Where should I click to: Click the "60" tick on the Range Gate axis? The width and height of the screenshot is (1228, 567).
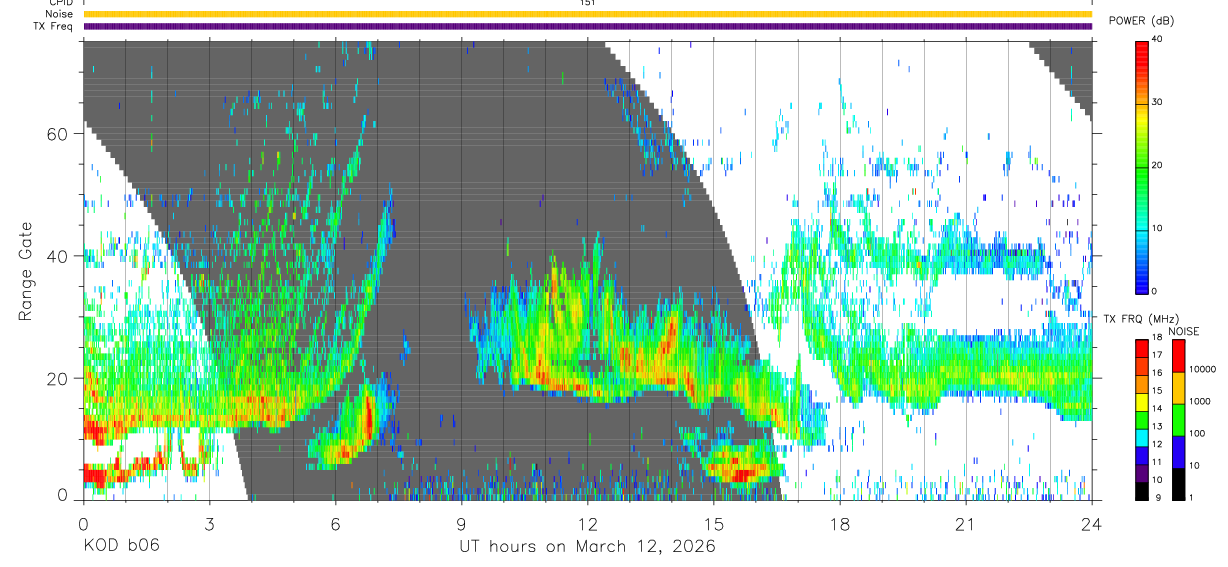[x=55, y=133]
